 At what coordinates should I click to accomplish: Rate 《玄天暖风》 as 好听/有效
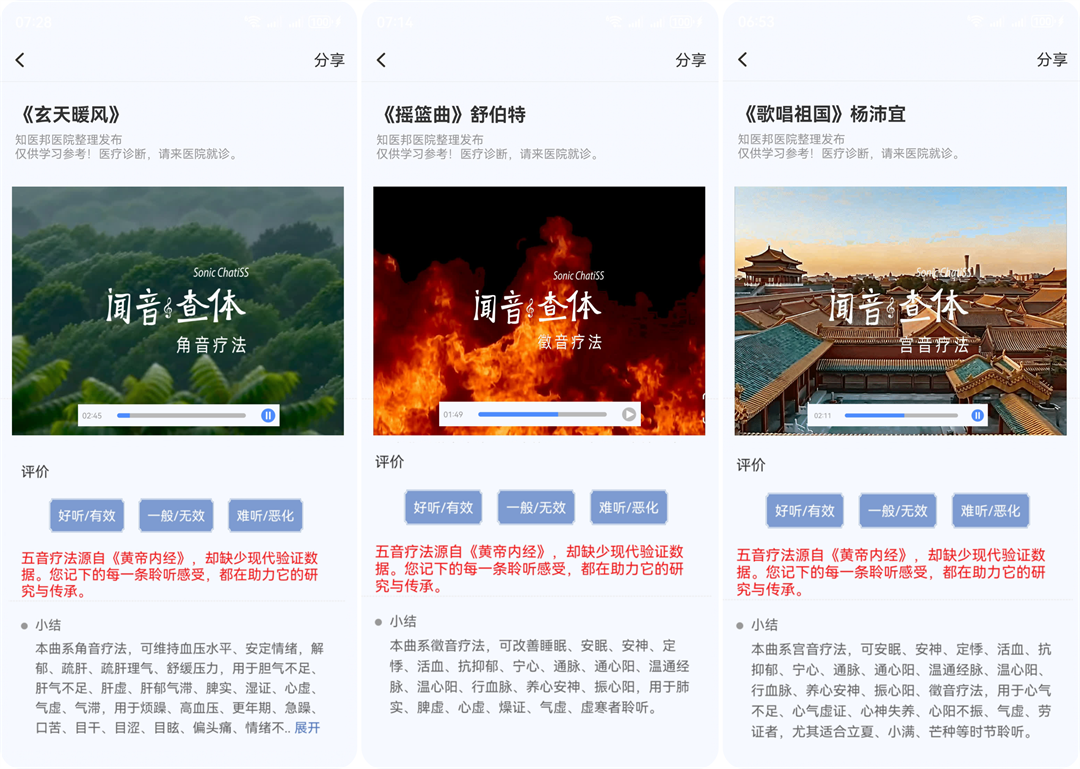(87, 515)
